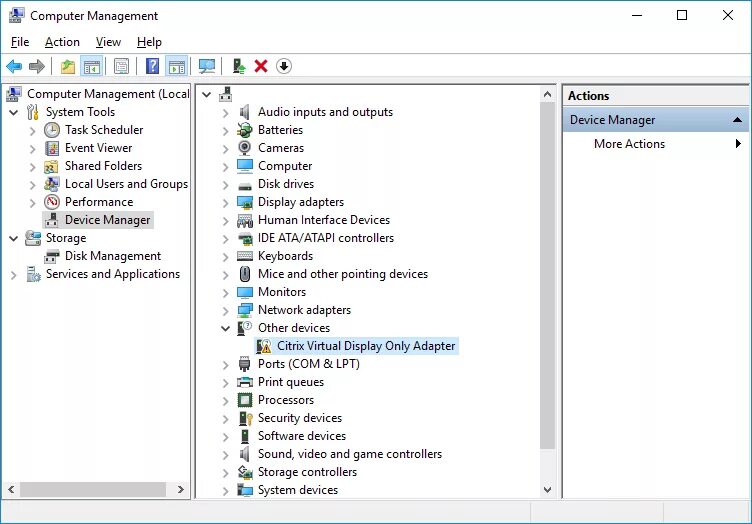Image resolution: width=752 pixels, height=524 pixels.
Task: Click the Mice and pointing devices icon
Action: (245, 274)
